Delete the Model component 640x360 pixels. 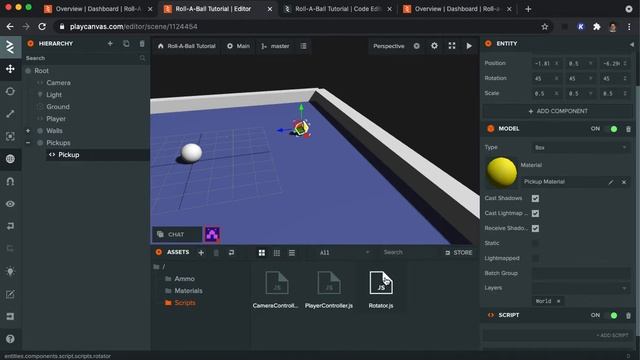click(x=628, y=129)
